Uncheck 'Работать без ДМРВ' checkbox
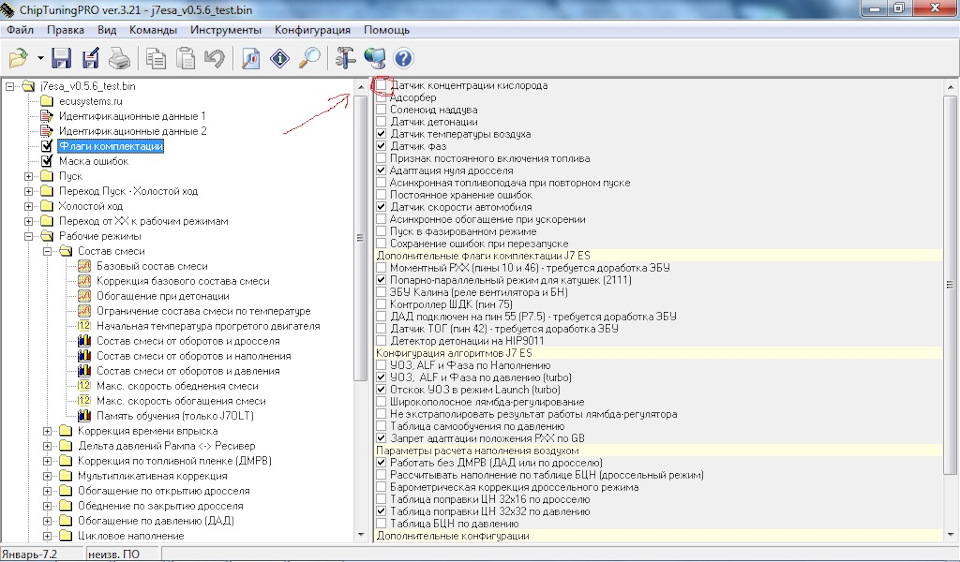Image resolution: width=960 pixels, height=562 pixels. click(381, 463)
